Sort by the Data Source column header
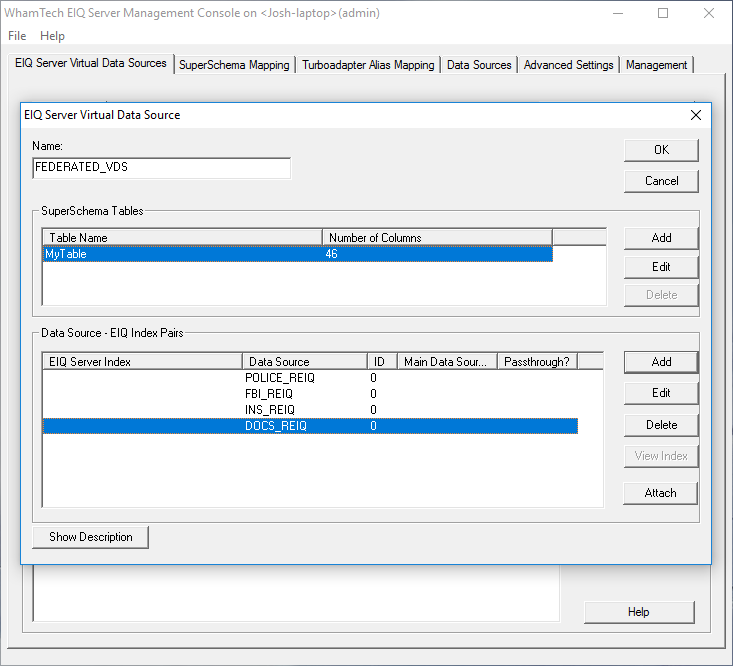This screenshot has width=733, height=666. [x=305, y=362]
